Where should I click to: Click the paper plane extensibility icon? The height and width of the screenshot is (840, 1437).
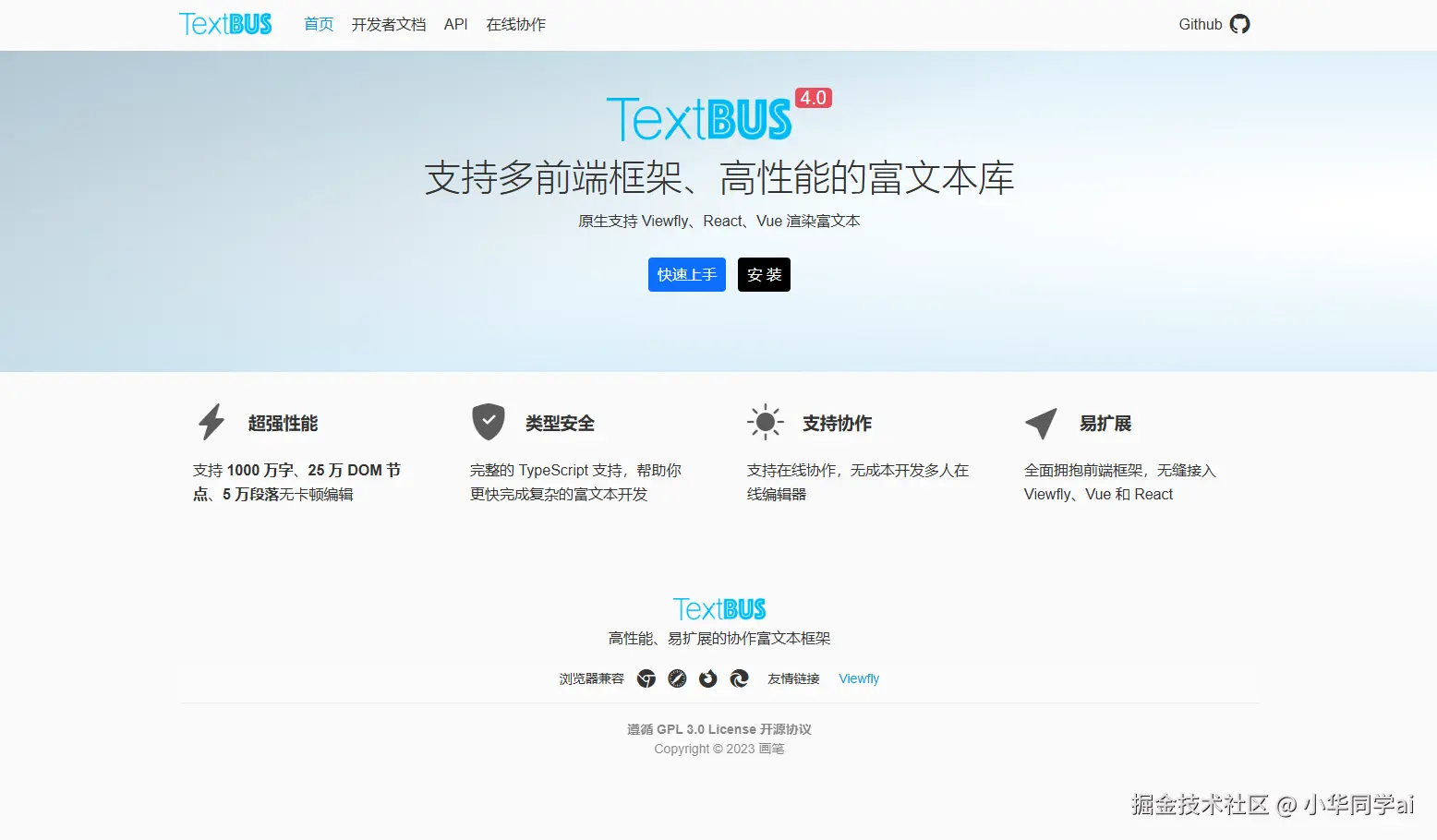[1042, 423]
